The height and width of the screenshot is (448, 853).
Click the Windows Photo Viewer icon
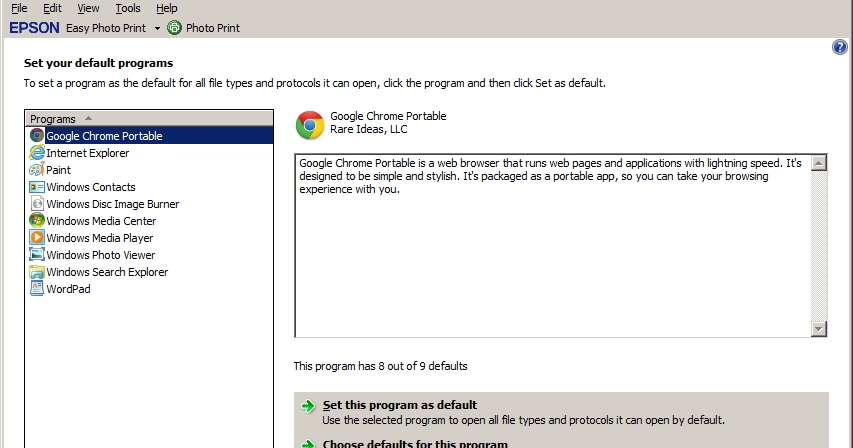[x=36, y=254]
